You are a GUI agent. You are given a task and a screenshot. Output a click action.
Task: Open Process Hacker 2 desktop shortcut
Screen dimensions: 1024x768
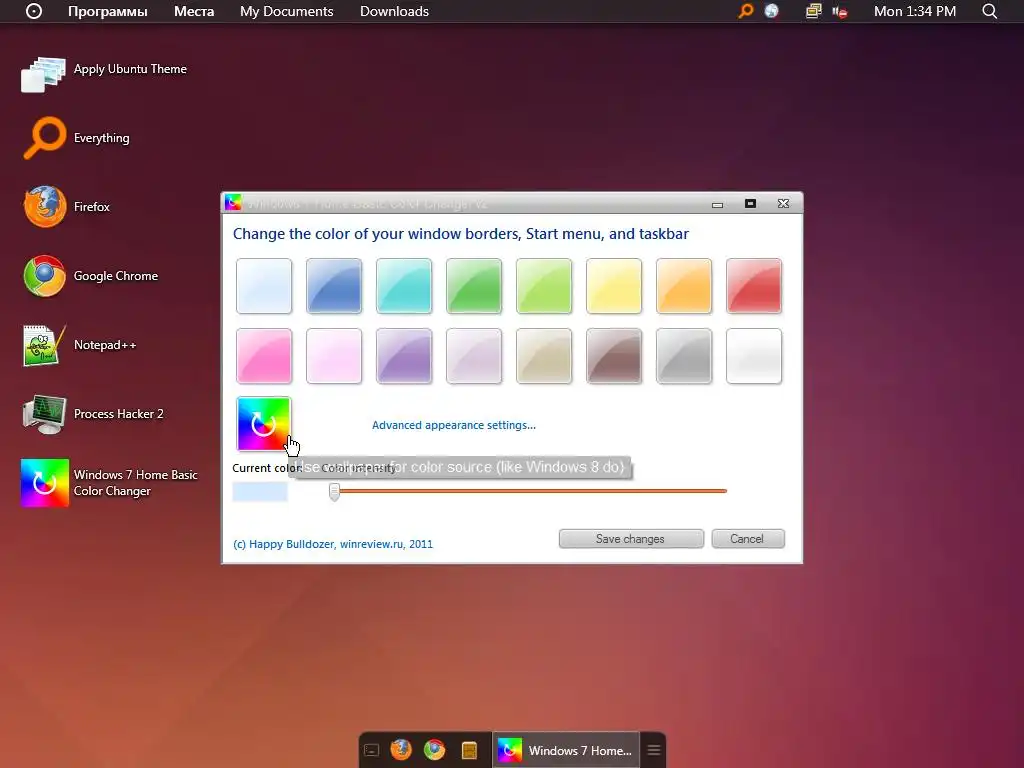93,414
